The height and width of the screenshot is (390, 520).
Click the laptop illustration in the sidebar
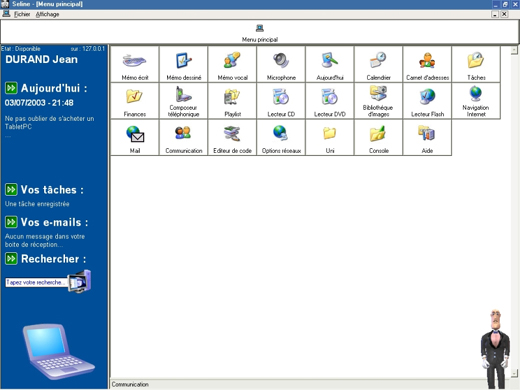point(58,351)
